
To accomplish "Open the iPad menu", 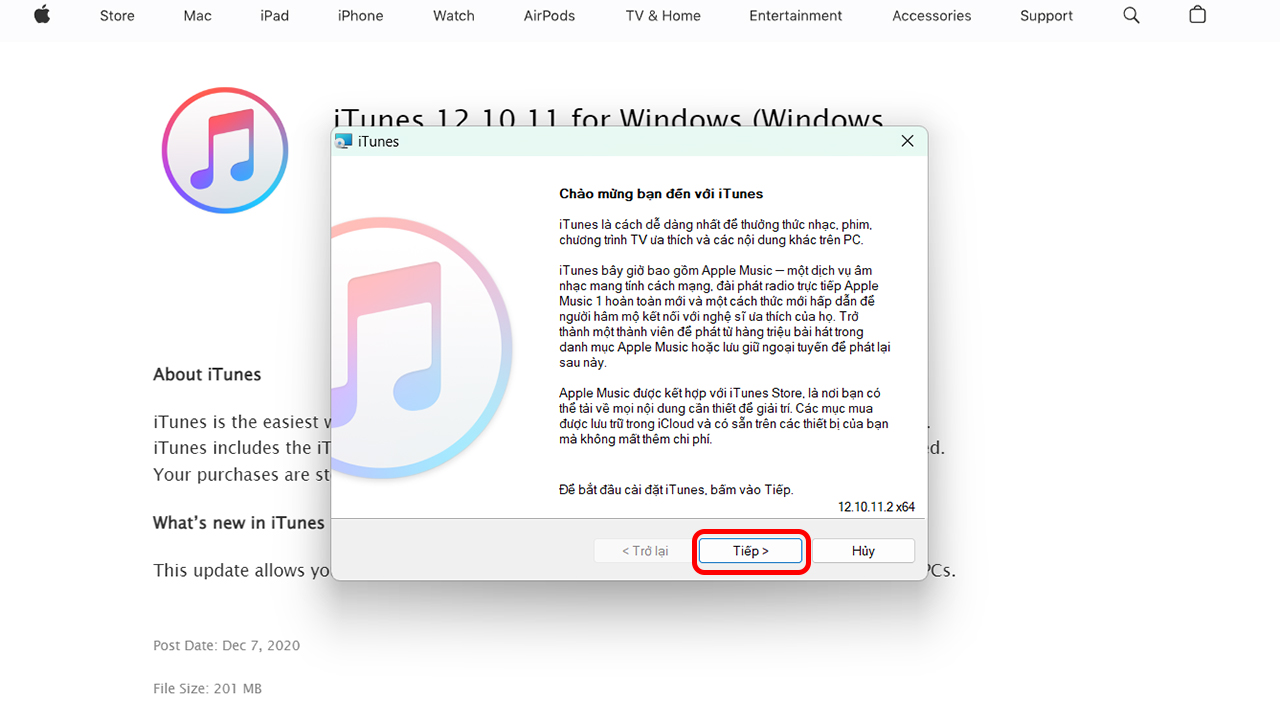I will point(274,16).
